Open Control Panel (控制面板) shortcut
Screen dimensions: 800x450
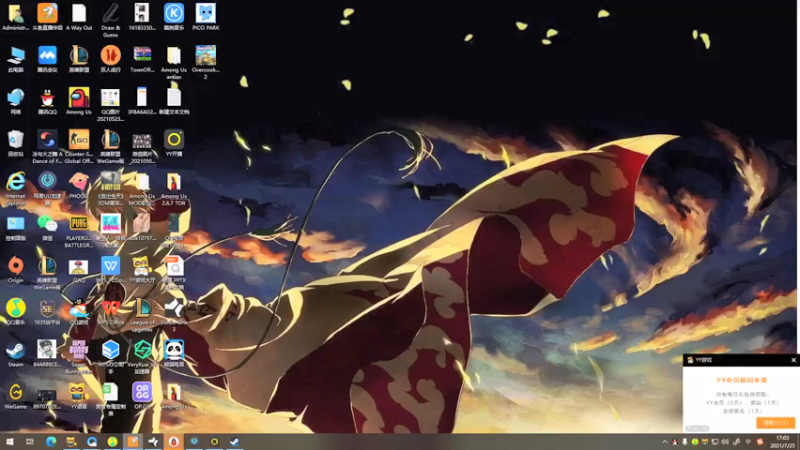point(16,227)
